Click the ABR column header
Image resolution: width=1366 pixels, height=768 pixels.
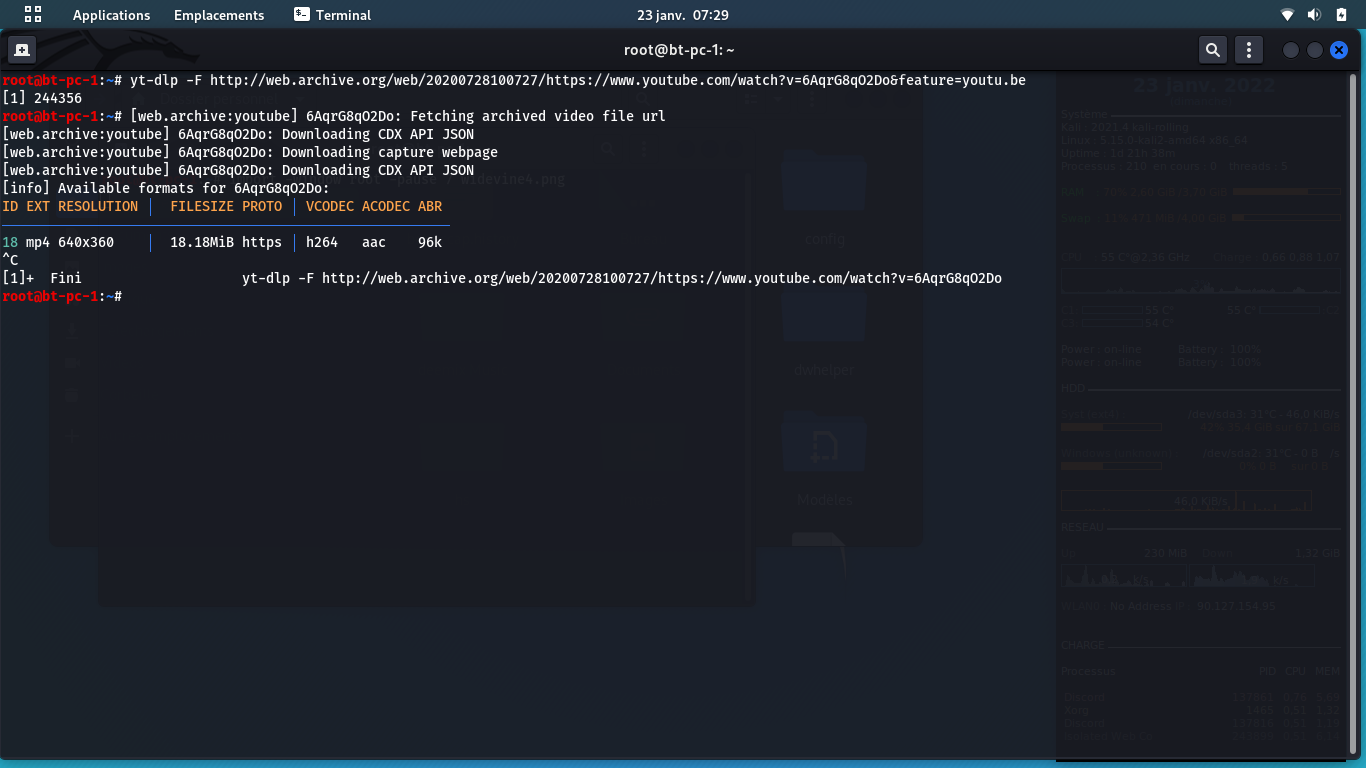point(430,206)
